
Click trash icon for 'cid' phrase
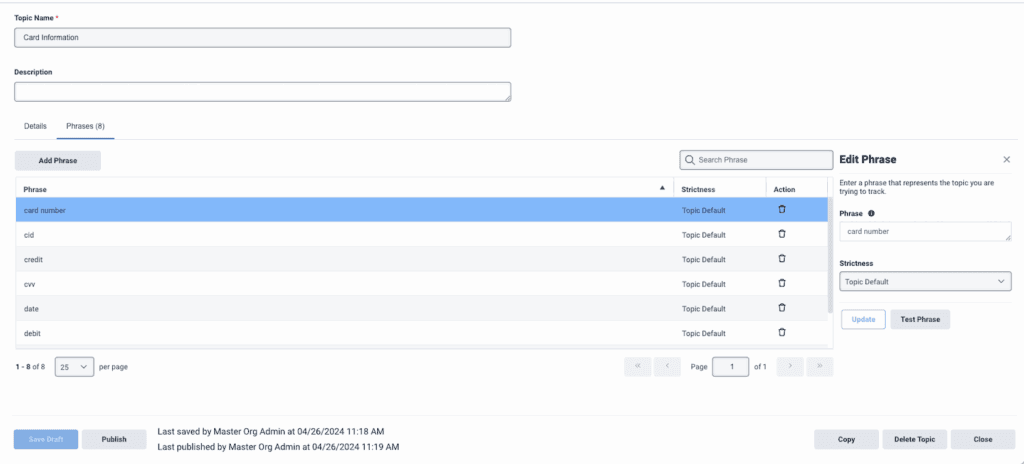coord(782,234)
